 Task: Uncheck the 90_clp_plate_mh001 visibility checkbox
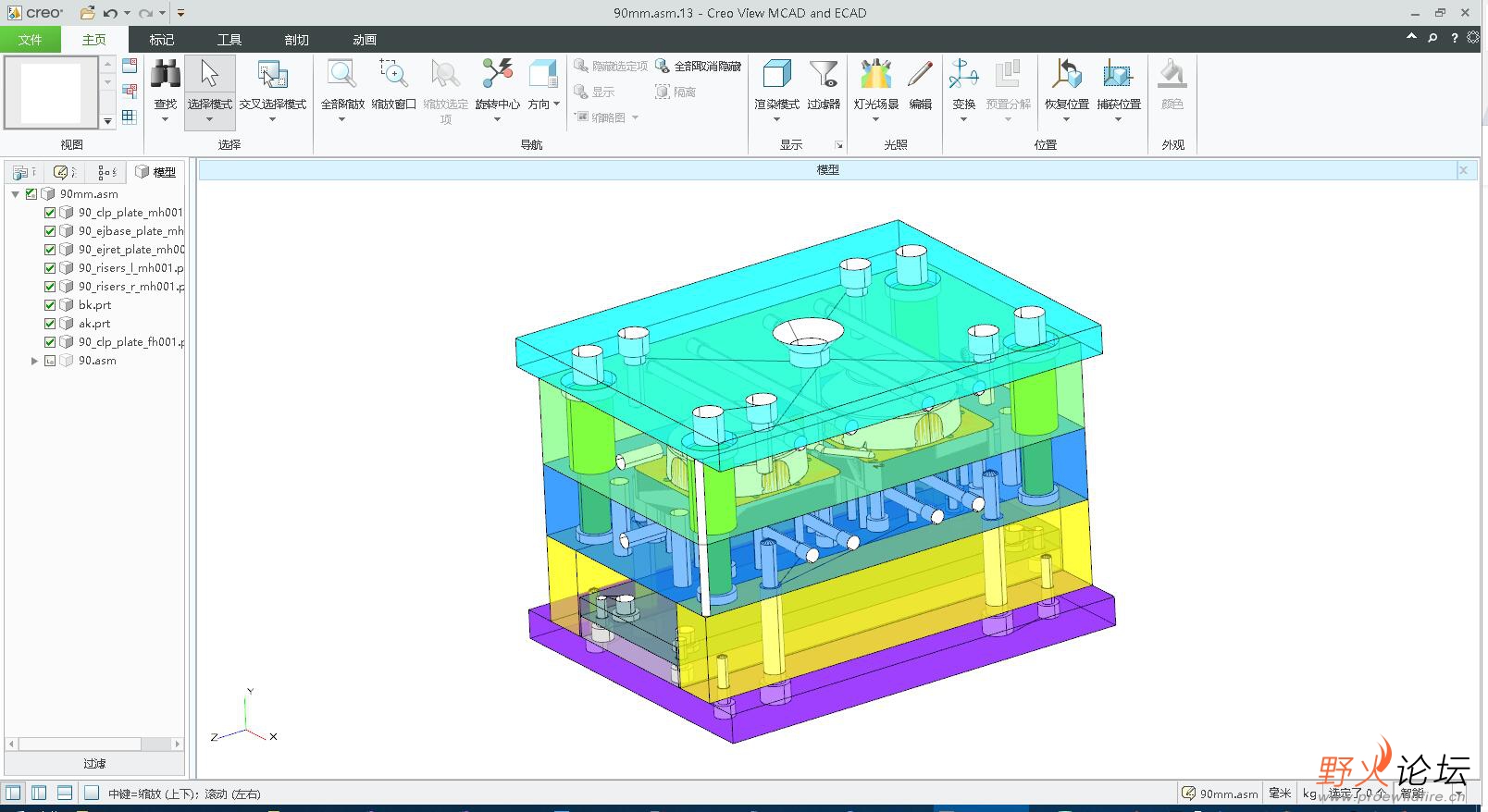(x=50, y=213)
